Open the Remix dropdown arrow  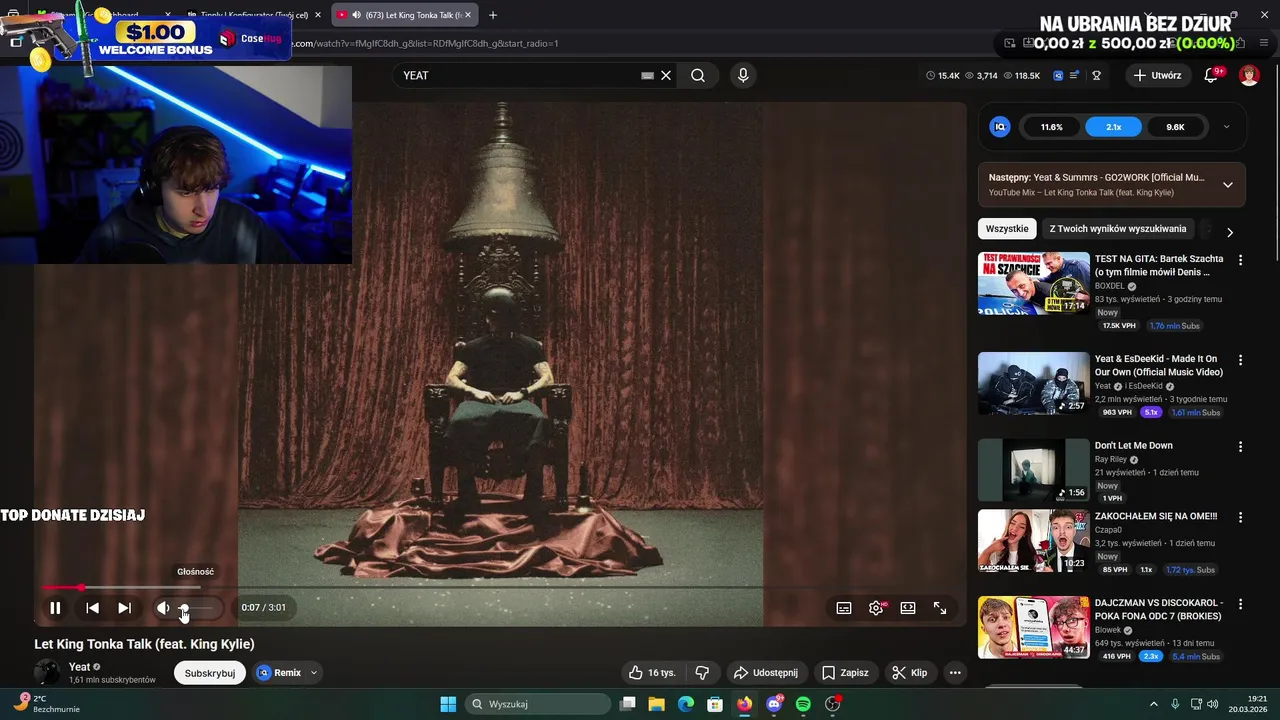click(313, 673)
